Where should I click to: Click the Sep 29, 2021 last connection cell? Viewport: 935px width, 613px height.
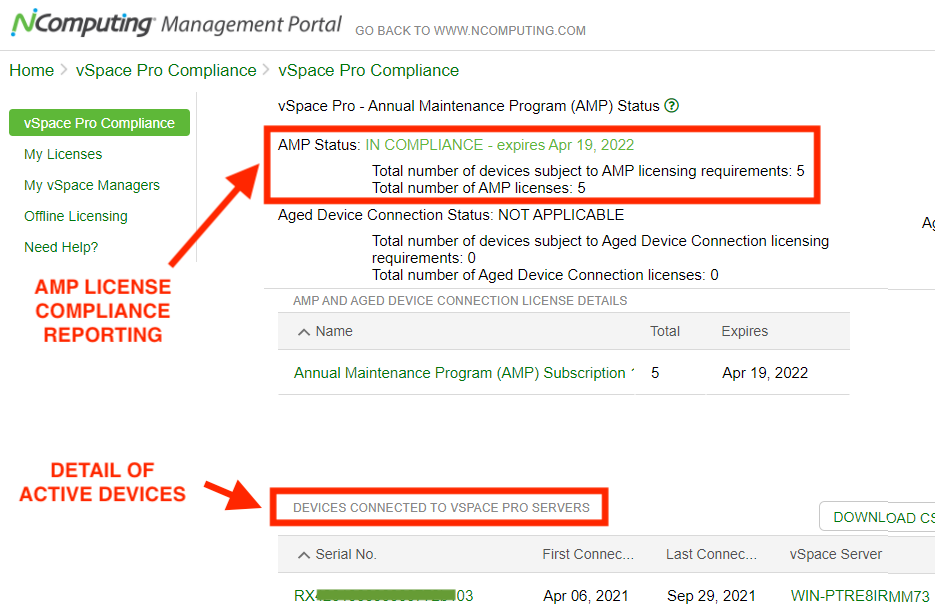tap(711, 596)
